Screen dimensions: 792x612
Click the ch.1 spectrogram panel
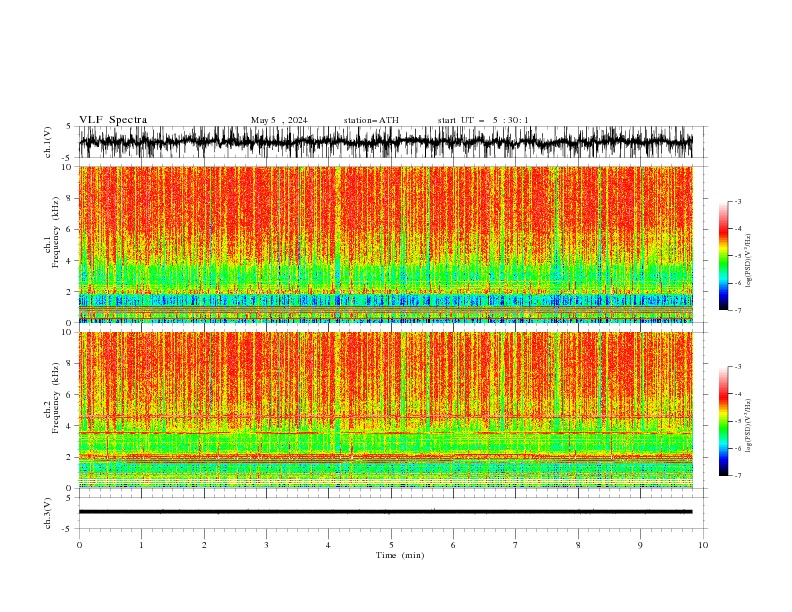click(385, 244)
